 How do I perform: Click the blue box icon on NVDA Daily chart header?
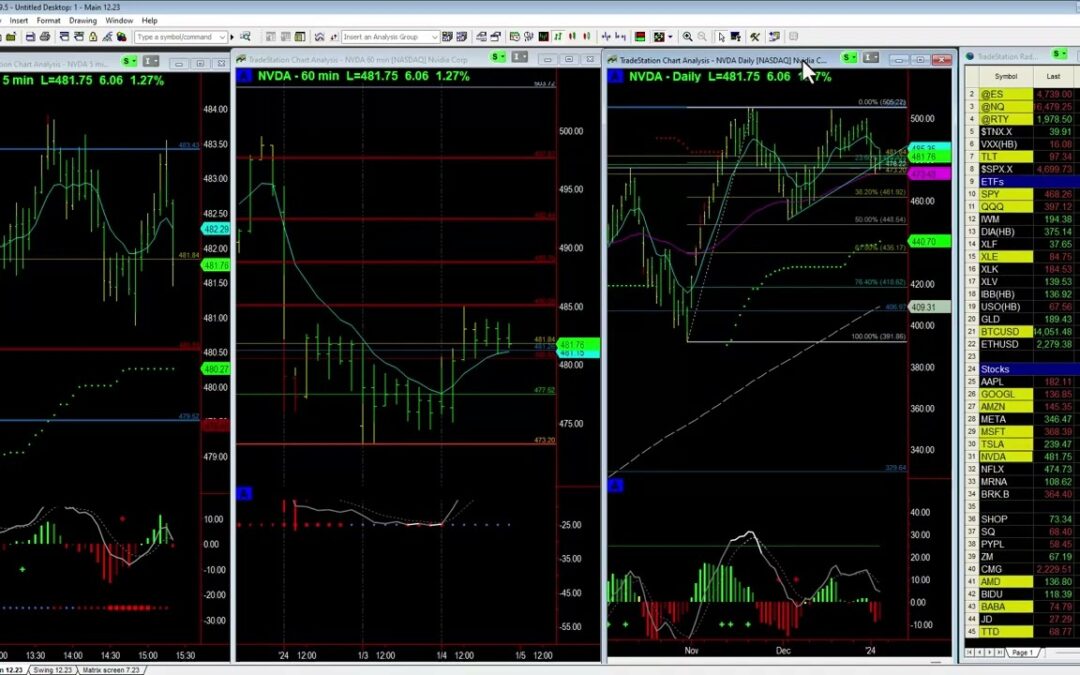tap(614, 76)
